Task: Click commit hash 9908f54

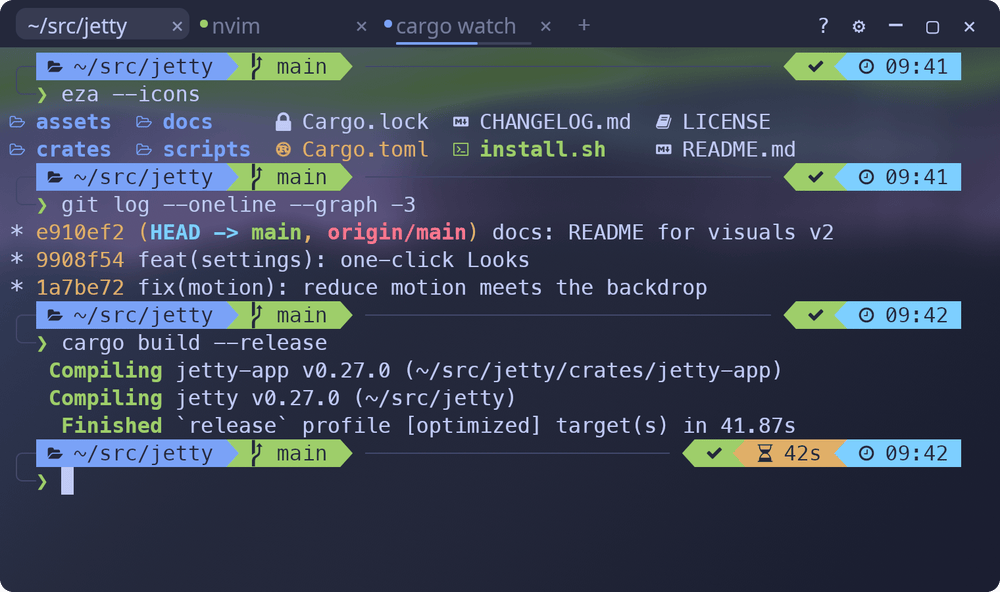Action: (x=80, y=260)
